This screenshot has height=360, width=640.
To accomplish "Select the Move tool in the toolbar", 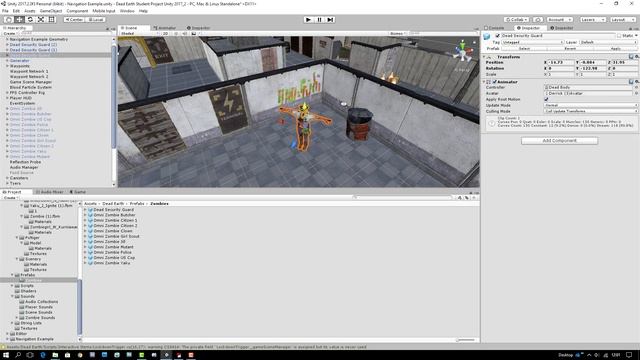I will coord(19,20).
